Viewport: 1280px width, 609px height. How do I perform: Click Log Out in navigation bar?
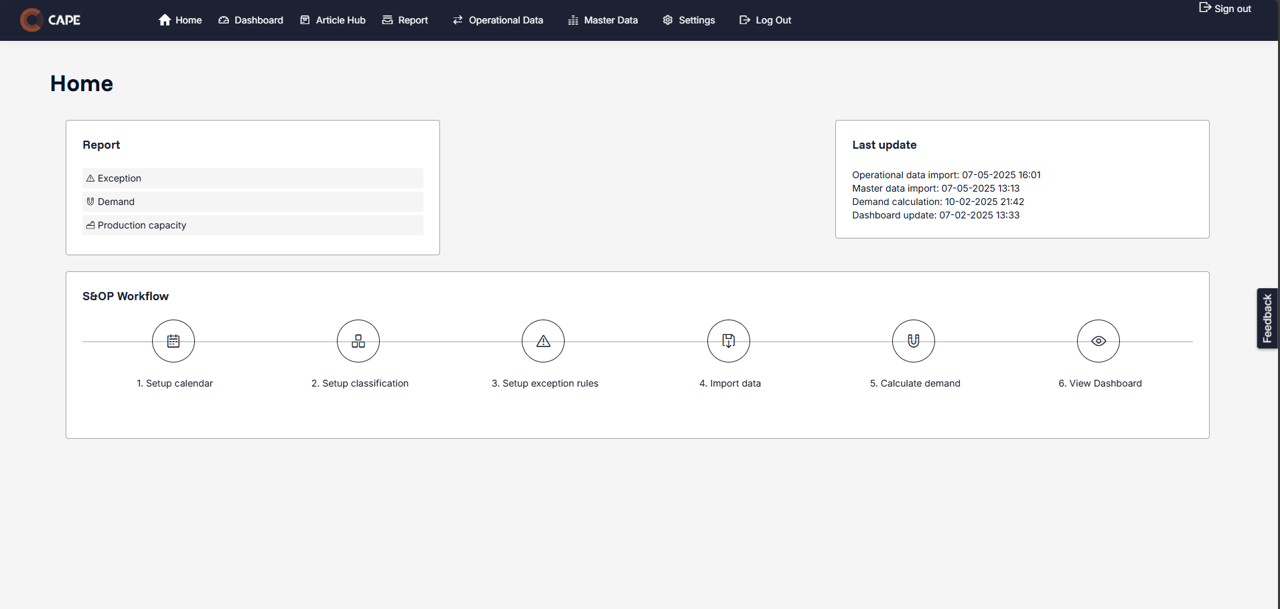(x=765, y=20)
